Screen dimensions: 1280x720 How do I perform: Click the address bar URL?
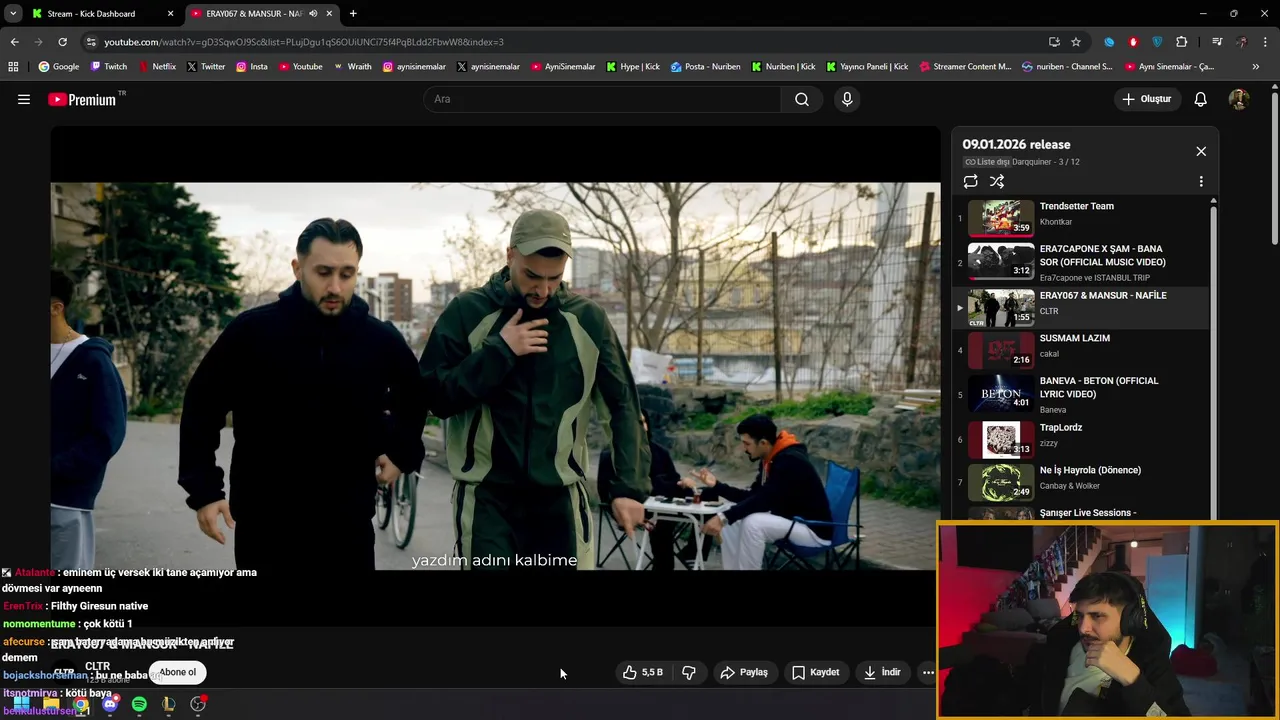tap(304, 42)
